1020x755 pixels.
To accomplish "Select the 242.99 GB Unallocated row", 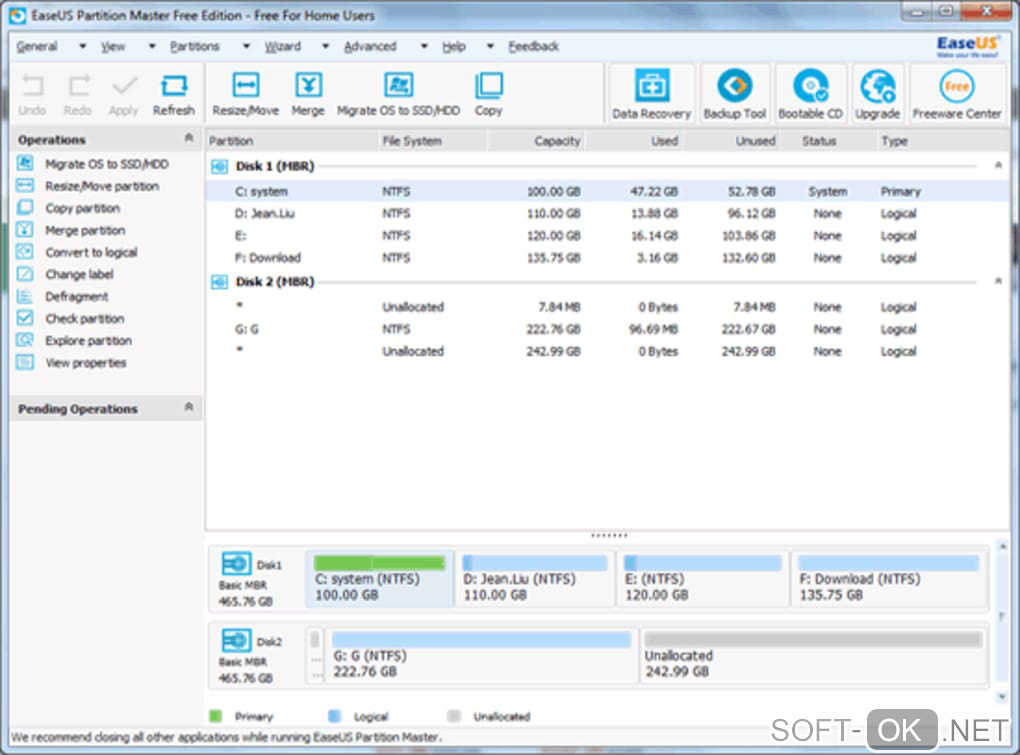I will tap(608, 351).
